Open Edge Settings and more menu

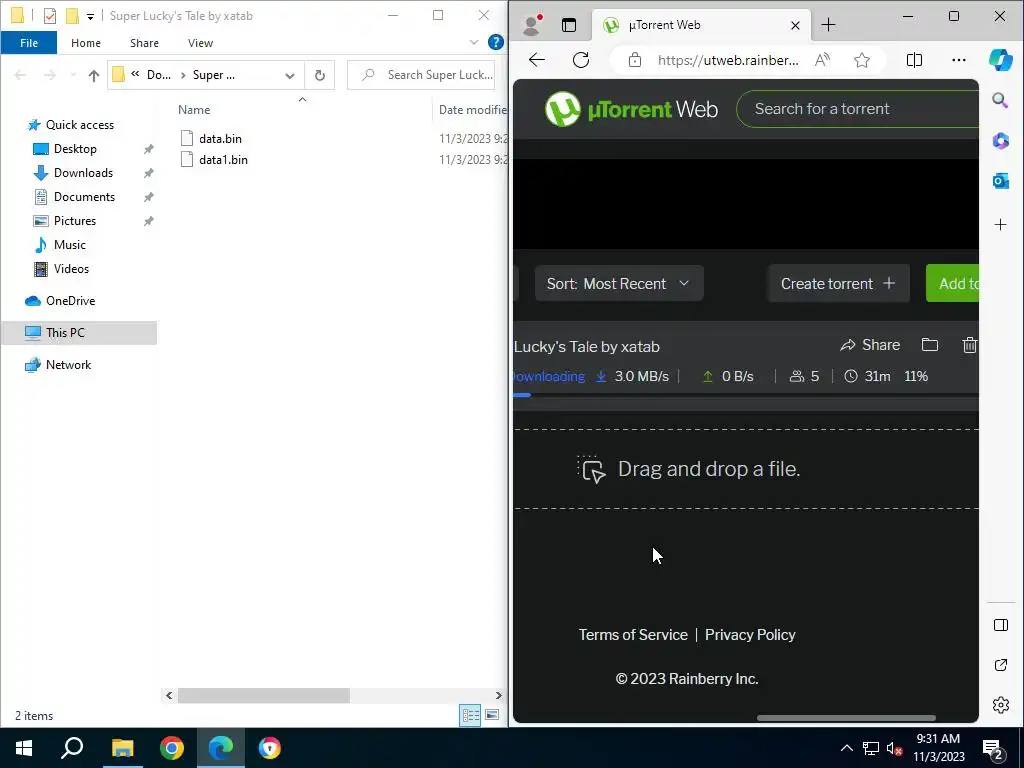point(959,60)
